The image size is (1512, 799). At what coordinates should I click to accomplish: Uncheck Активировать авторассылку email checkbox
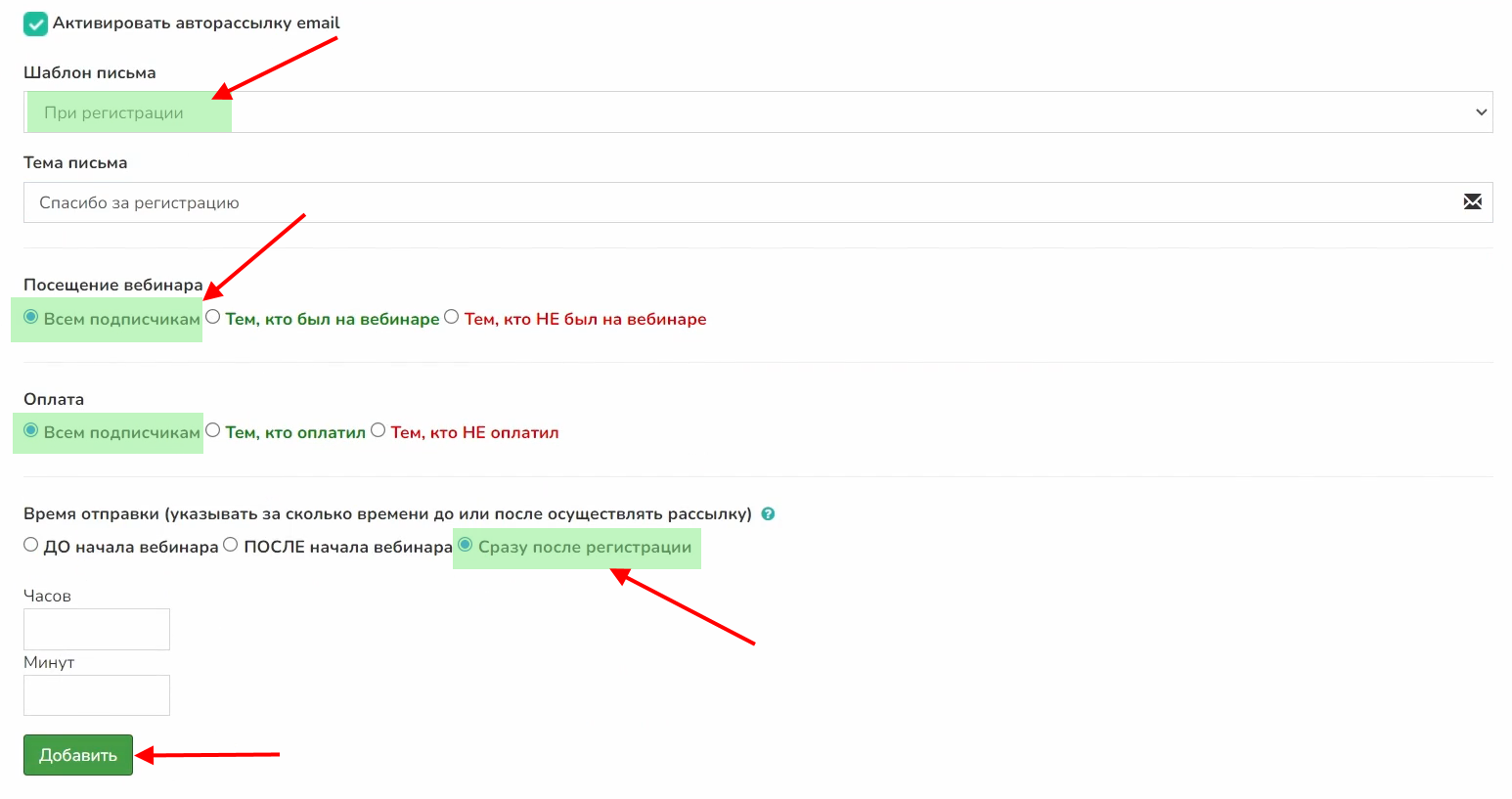(x=35, y=23)
